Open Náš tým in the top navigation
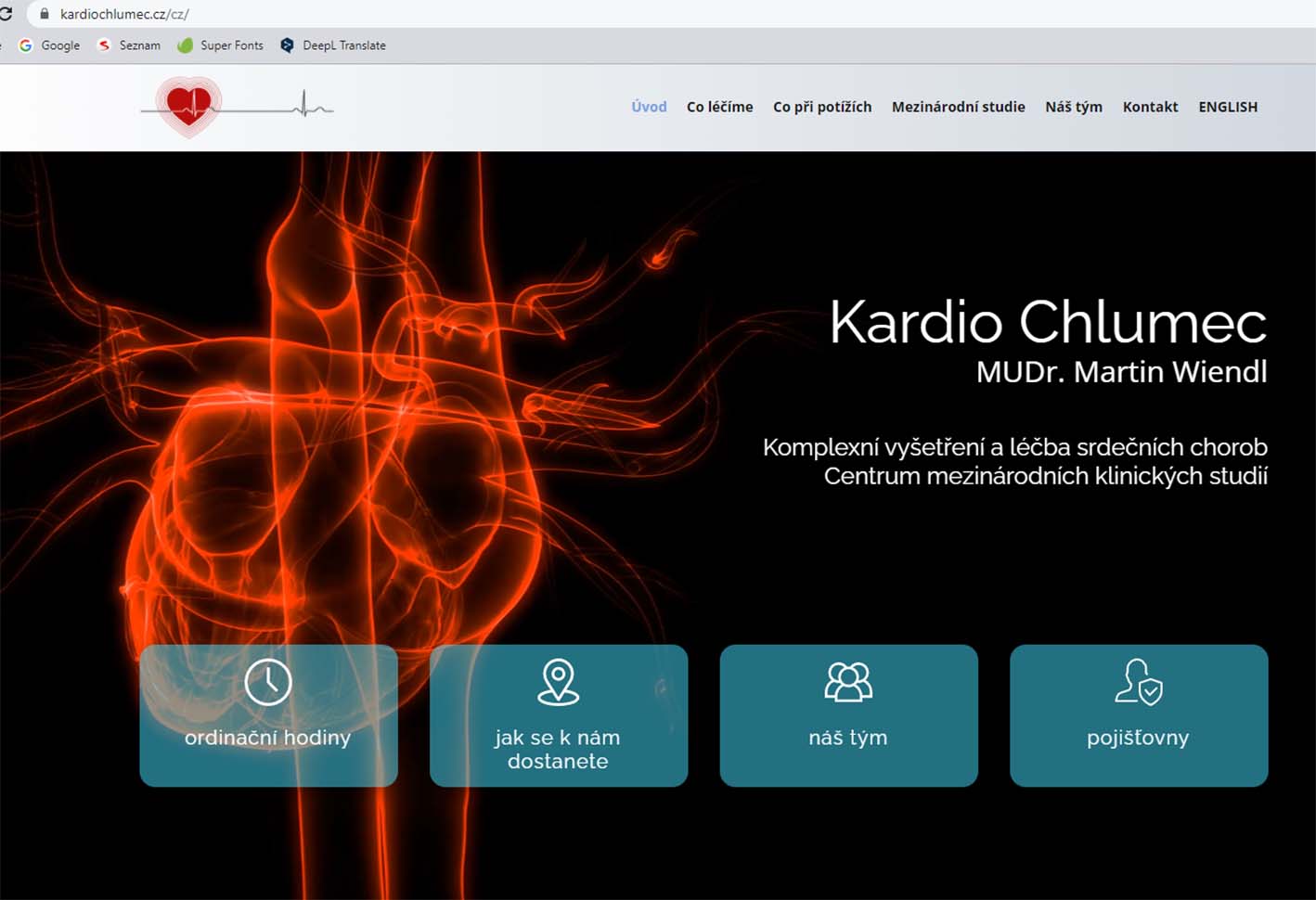The width and height of the screenshot is (1316, 900). click(x=1074, y=107)
